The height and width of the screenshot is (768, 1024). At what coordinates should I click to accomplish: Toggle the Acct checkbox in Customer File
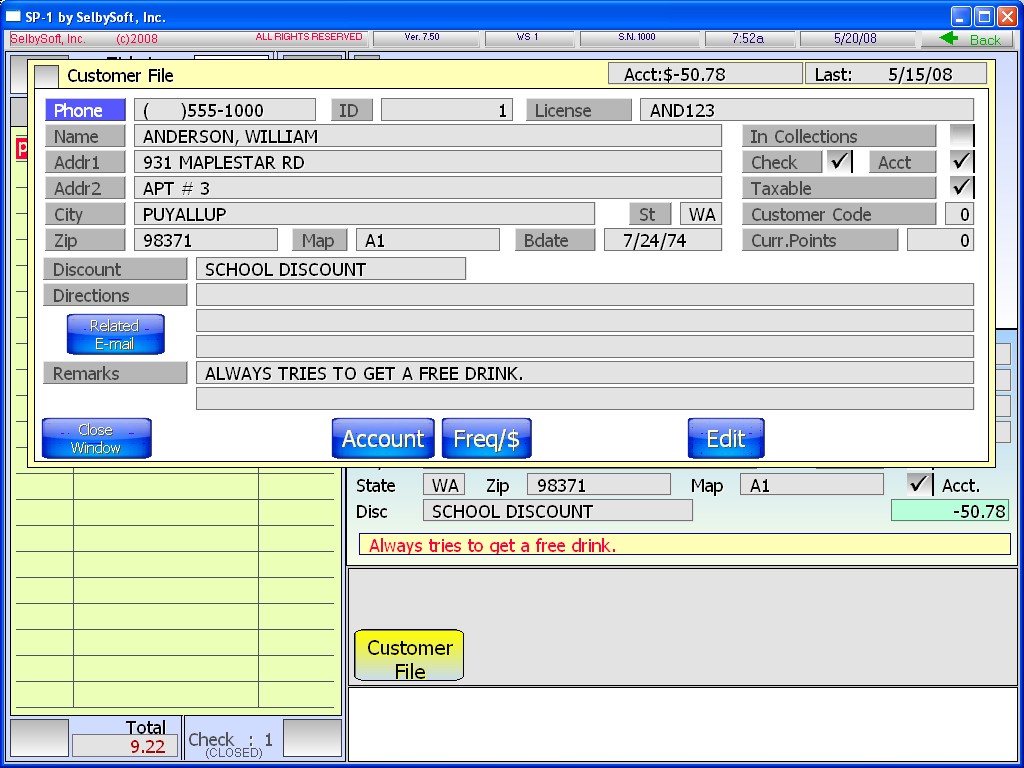[x=962, y=162]
